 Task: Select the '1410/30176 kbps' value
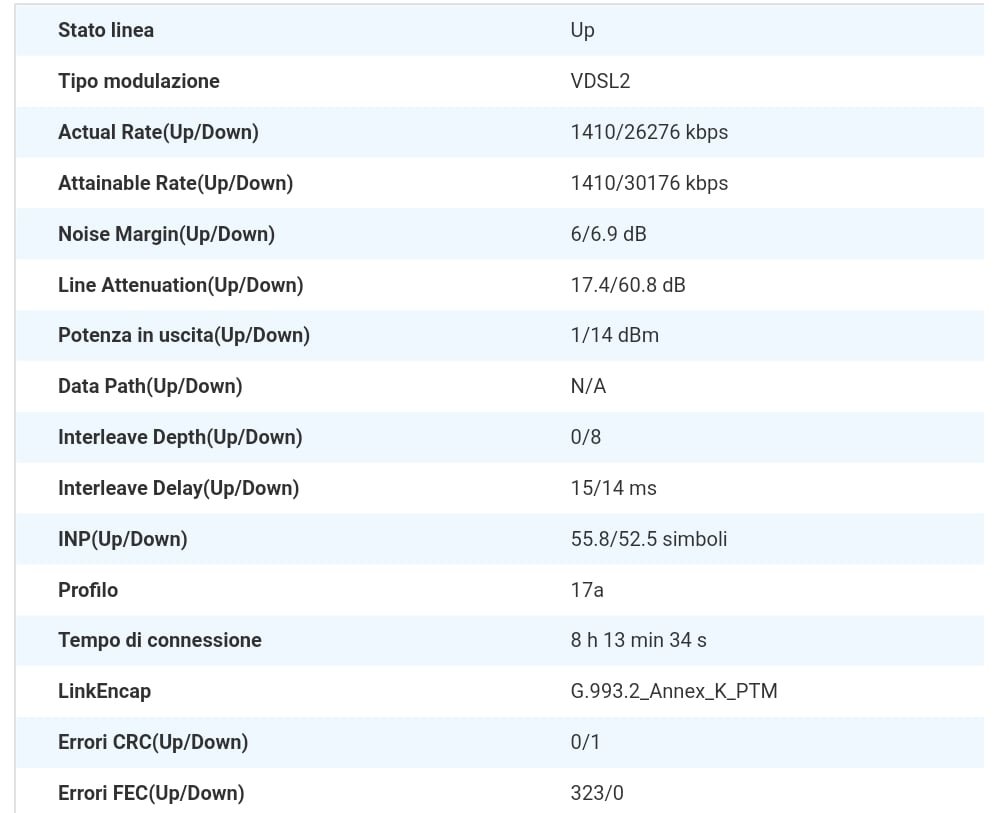coord(649,183)
